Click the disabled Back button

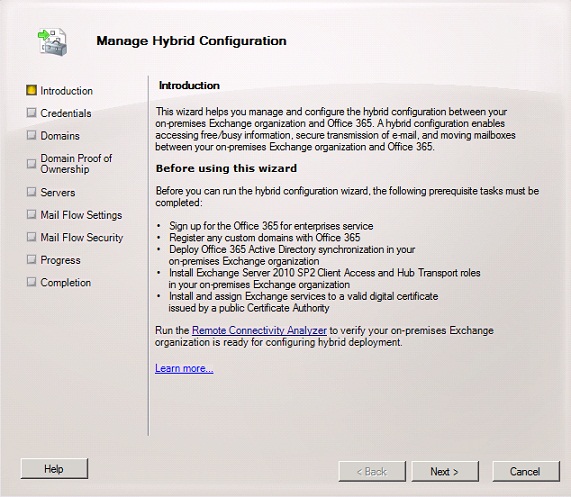click(x=372, y=472)
